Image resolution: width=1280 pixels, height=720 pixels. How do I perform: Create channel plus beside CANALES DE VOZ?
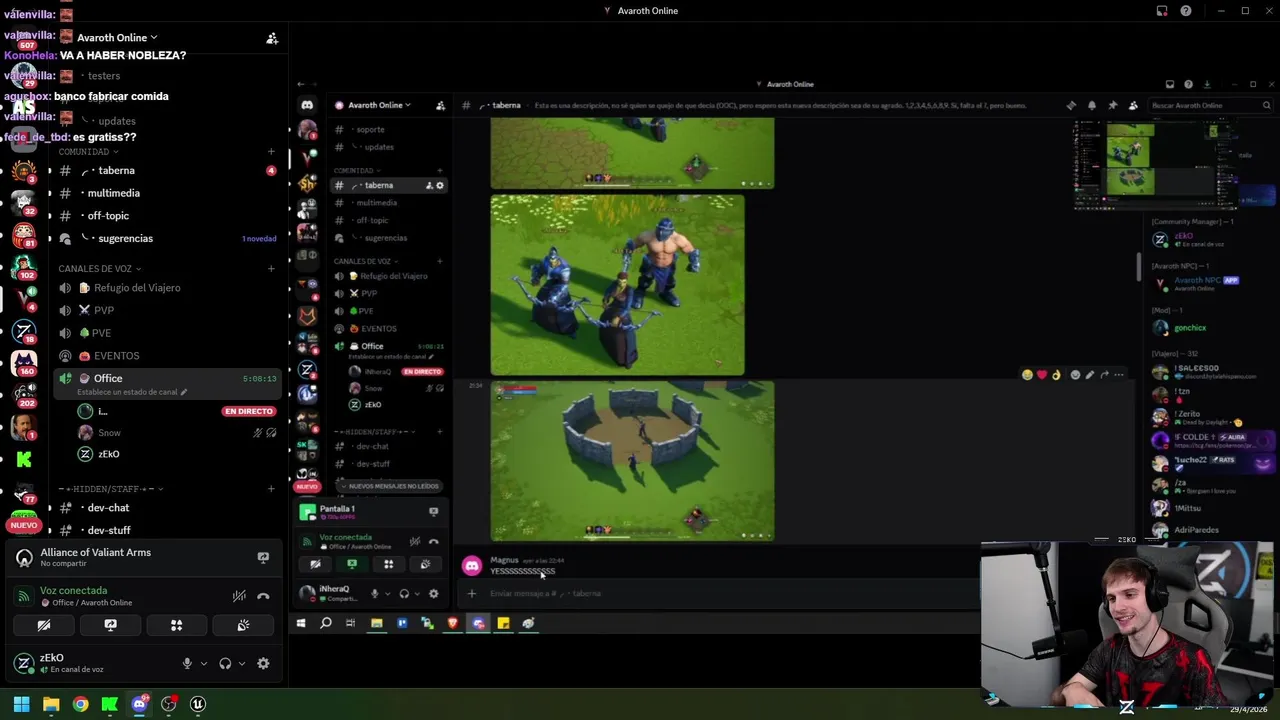pos(271,269)
